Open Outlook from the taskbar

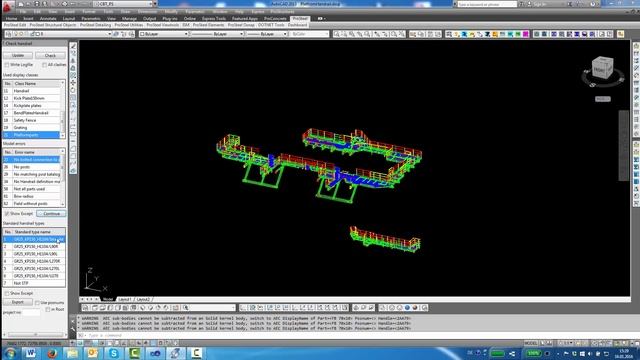coord(93,353)
